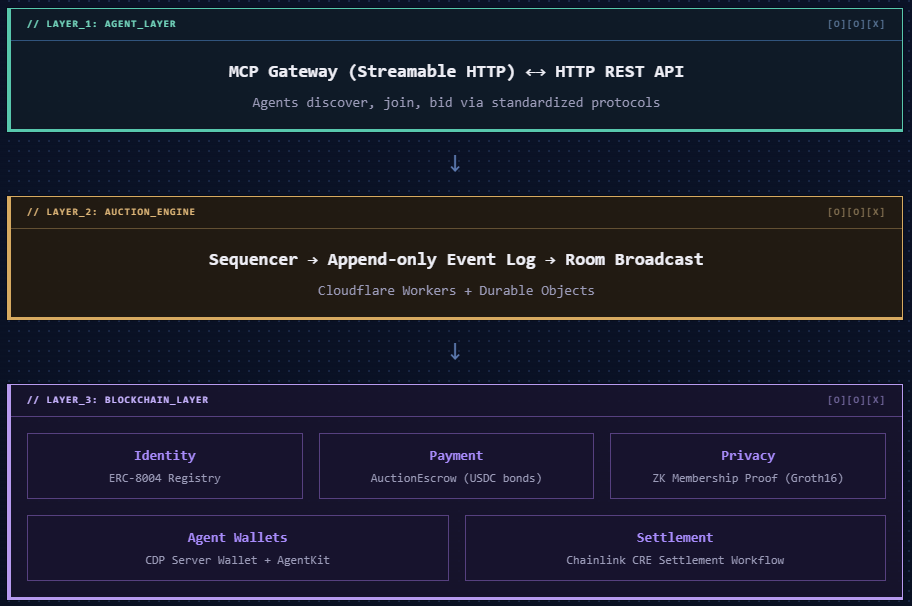Screen dimensions: 912x606
Task: Click 'CDP Server Wallet + AgentKit' text
Action: pyautogui.click(x=237, y=560)
